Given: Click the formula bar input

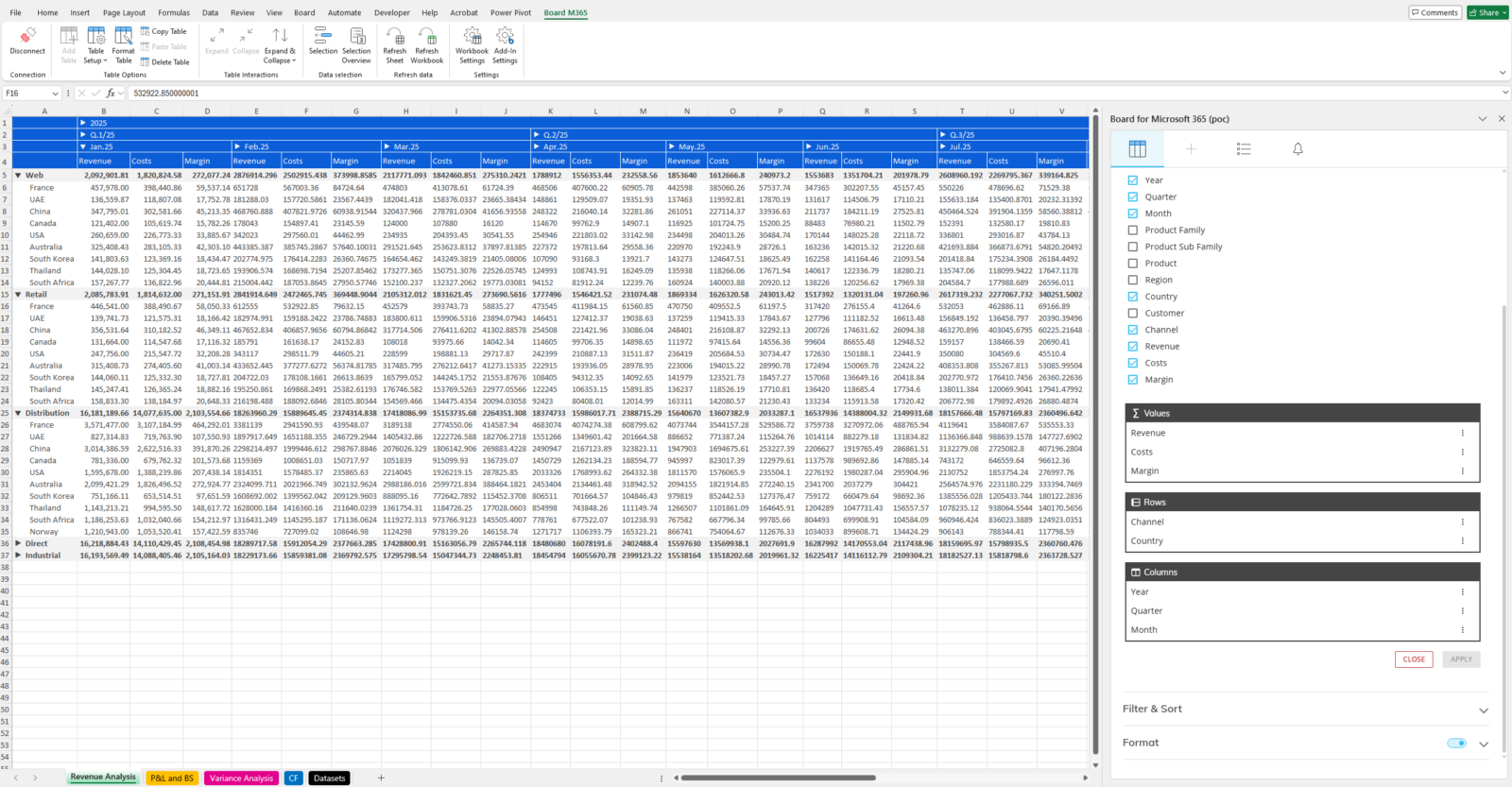Looking at the screenshot, I should point(813,94).
